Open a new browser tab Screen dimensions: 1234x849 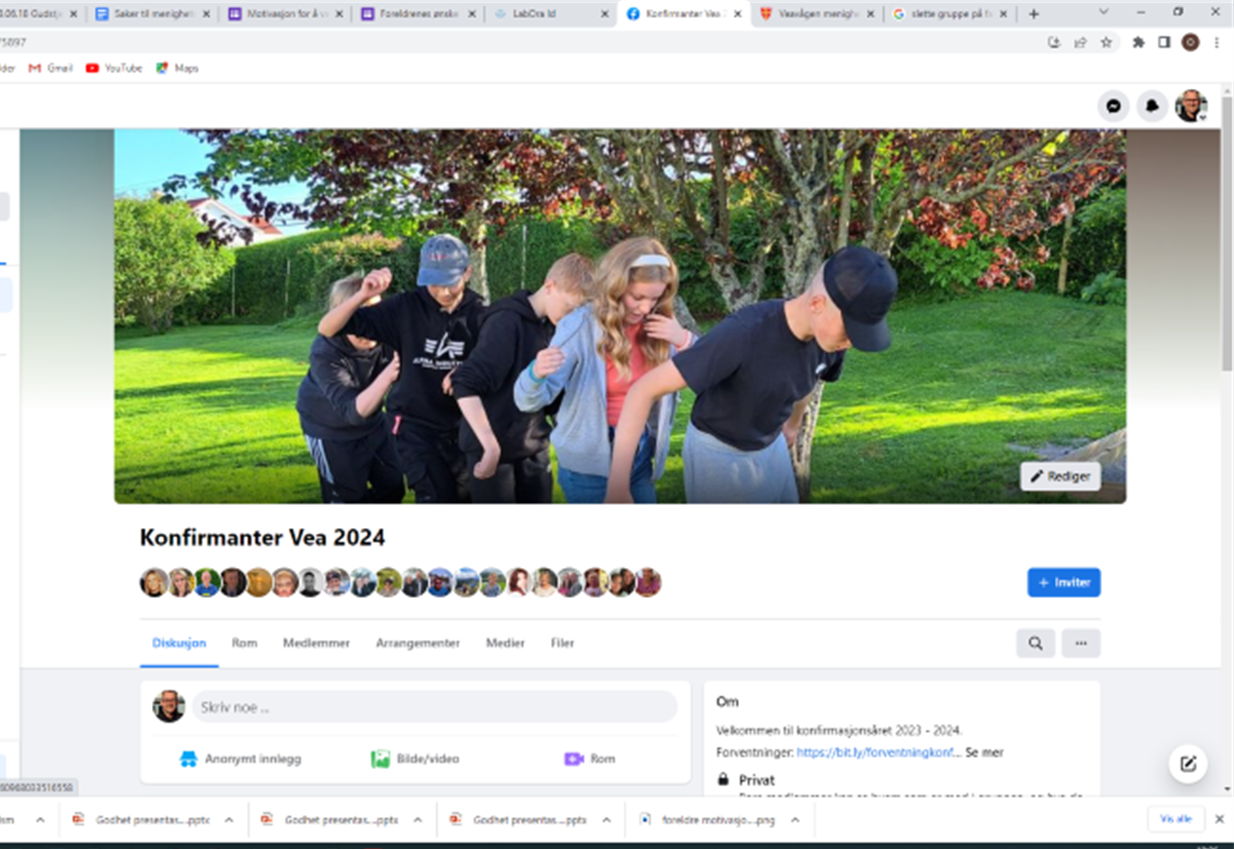[1034, 14]
